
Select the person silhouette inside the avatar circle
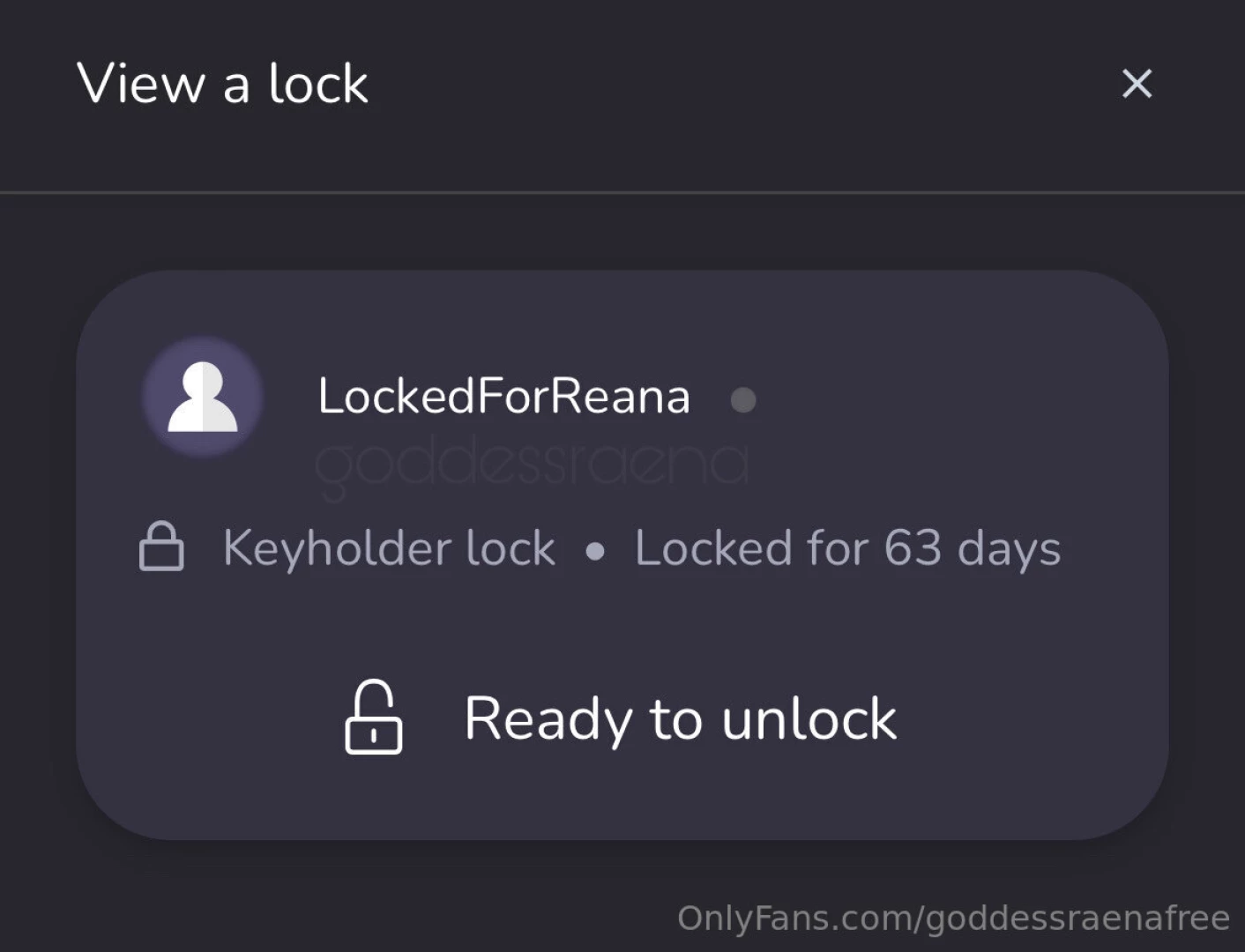coord(202,397)
